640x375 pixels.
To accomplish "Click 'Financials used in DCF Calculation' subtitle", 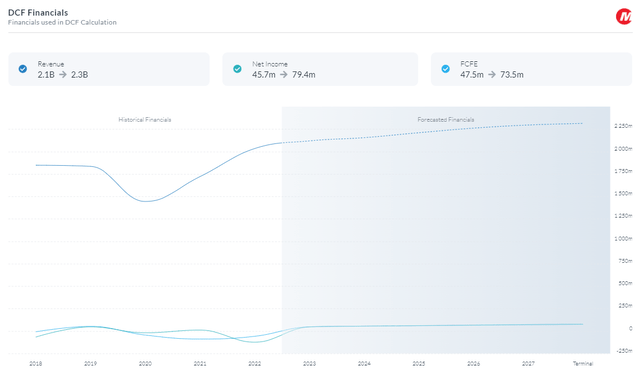I will pyautogui.click(x=62, y=22).
